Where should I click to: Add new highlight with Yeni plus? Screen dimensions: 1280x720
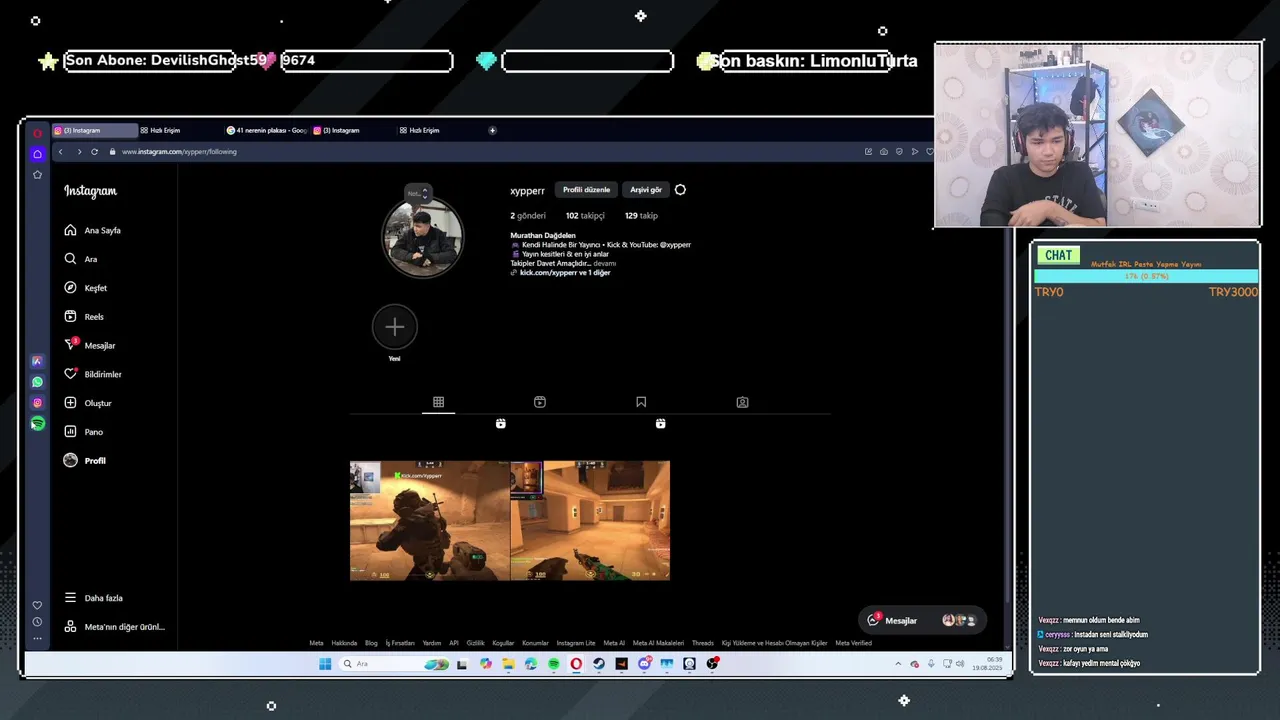click(x=395, y=327)
